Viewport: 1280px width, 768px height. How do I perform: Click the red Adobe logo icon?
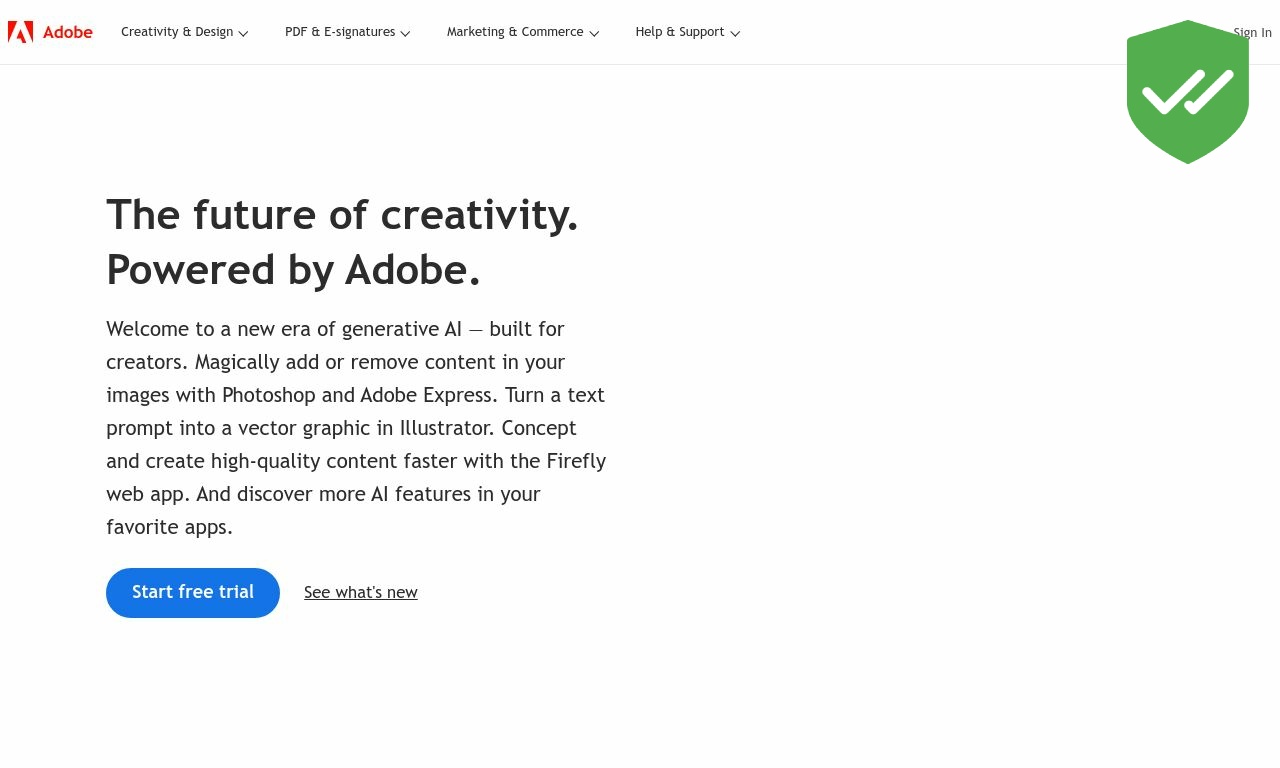pyautogui.click(x=20, y=32)
